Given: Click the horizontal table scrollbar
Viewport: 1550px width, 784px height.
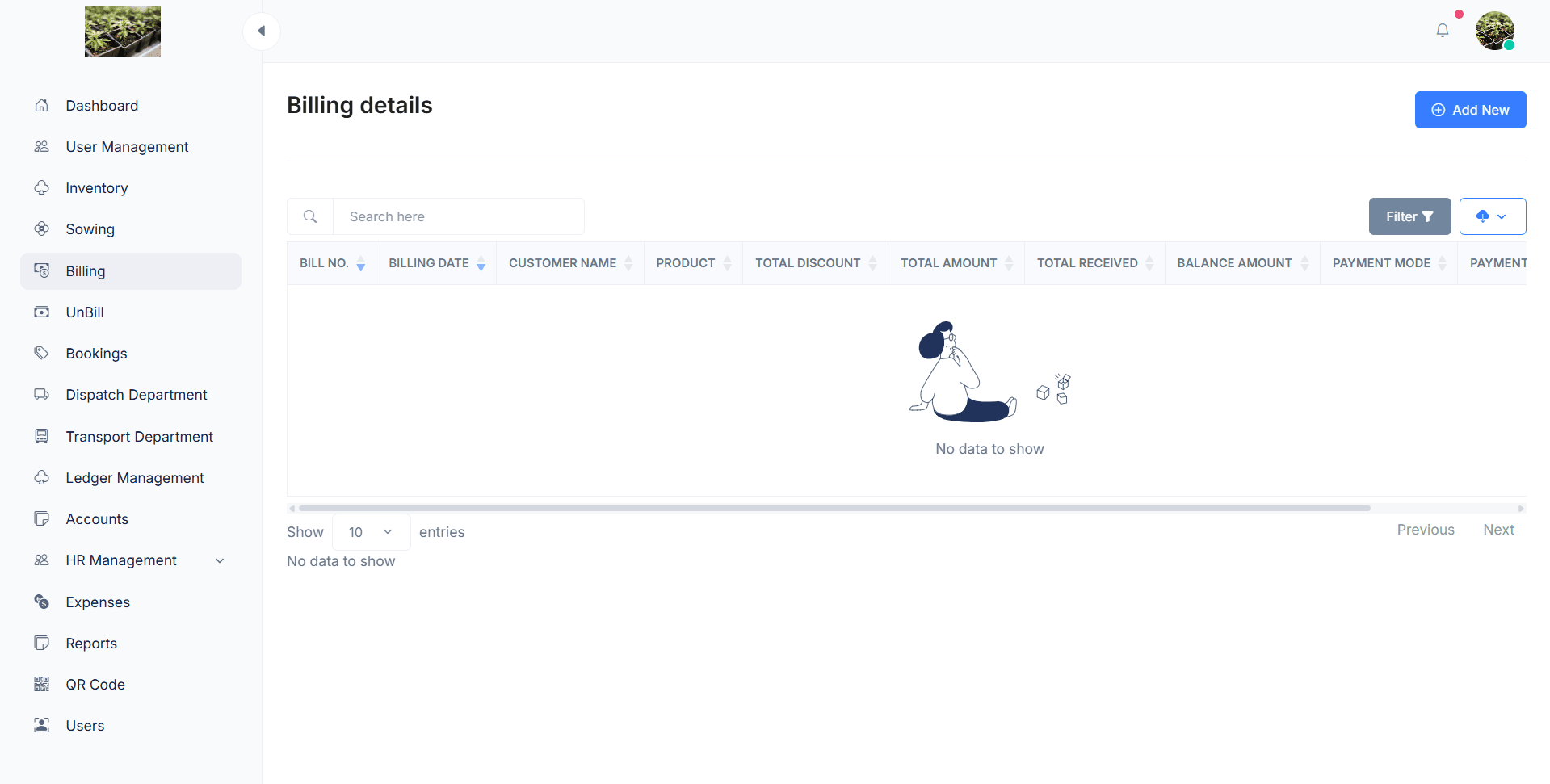Looking at the screenshot, I should click(x=834, y=509).
